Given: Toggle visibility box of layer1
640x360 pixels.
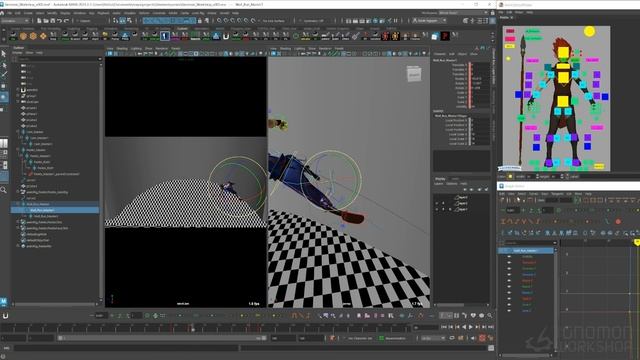Looking at the screenshot, I should (x=437, y=209).
